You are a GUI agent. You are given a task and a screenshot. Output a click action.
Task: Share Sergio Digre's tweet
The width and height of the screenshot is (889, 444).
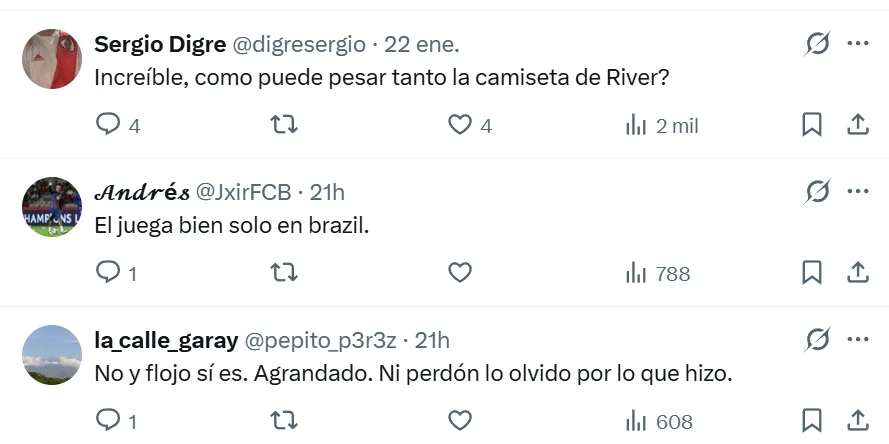857,125
